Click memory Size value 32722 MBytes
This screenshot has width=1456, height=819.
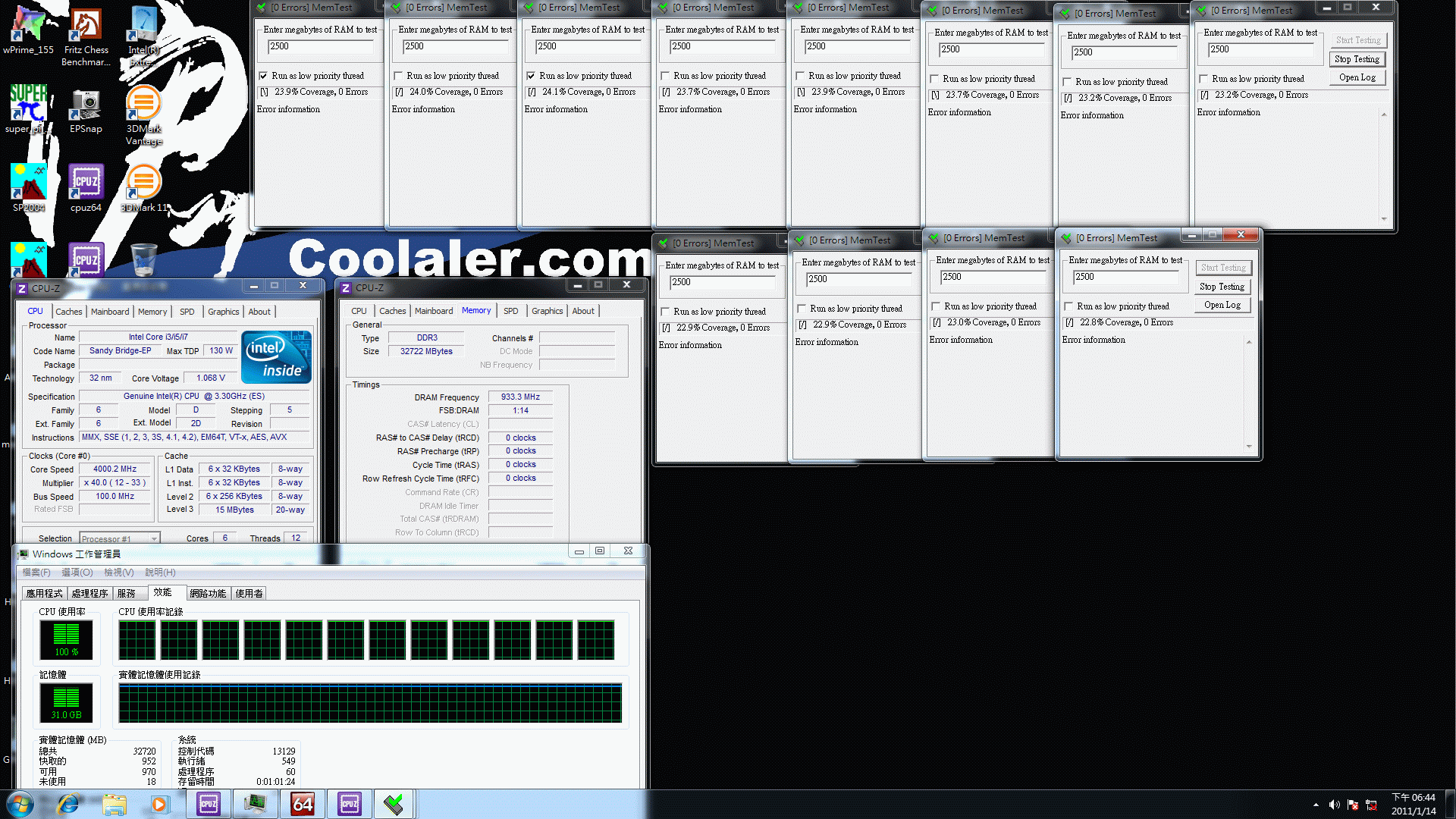click(x=426, y=352)
